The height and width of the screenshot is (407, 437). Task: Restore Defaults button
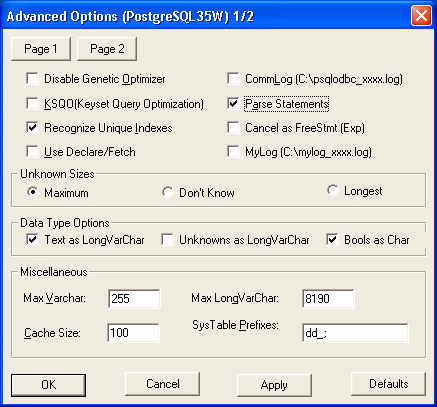pyautogui.click(x=389, y=384)
